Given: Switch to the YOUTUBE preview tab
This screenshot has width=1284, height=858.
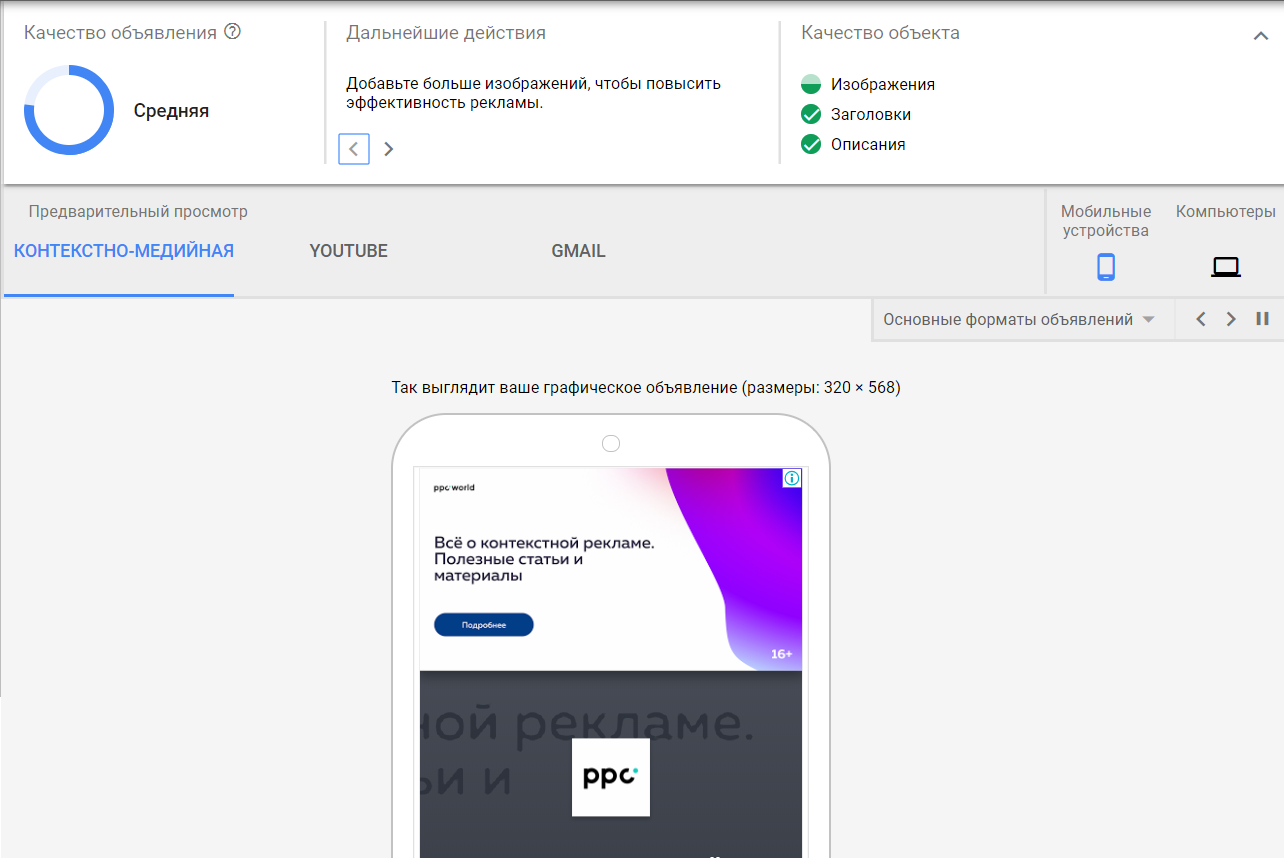Looking at the screenshot, I should pyautogui.click(x=349, y=251).
